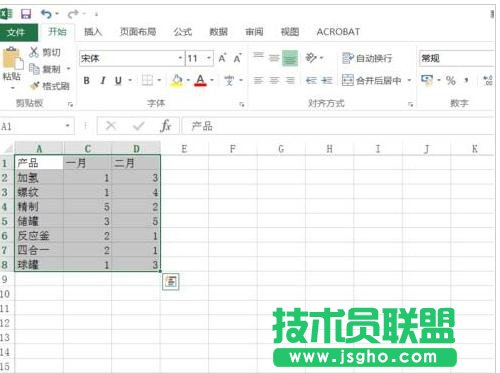Apply percent style

[x=450, y=80]
